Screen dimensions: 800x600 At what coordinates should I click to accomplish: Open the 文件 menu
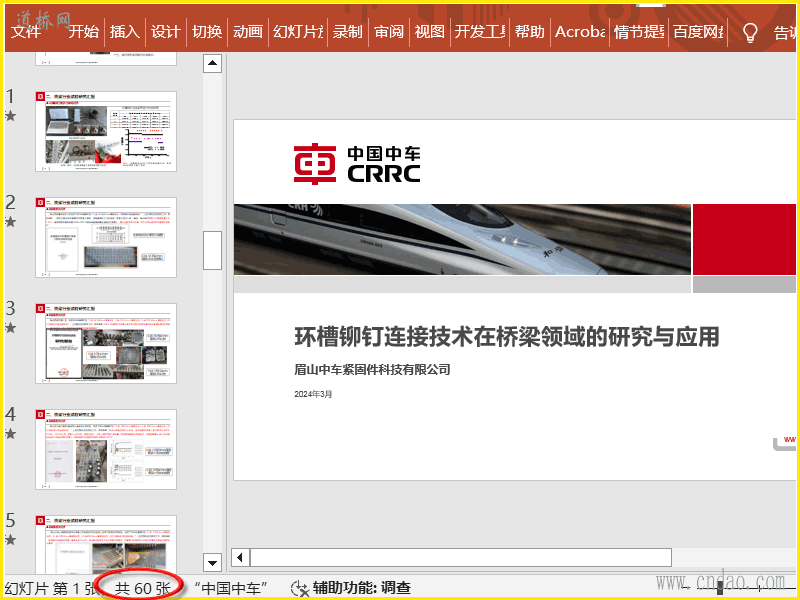click(26, 32)
